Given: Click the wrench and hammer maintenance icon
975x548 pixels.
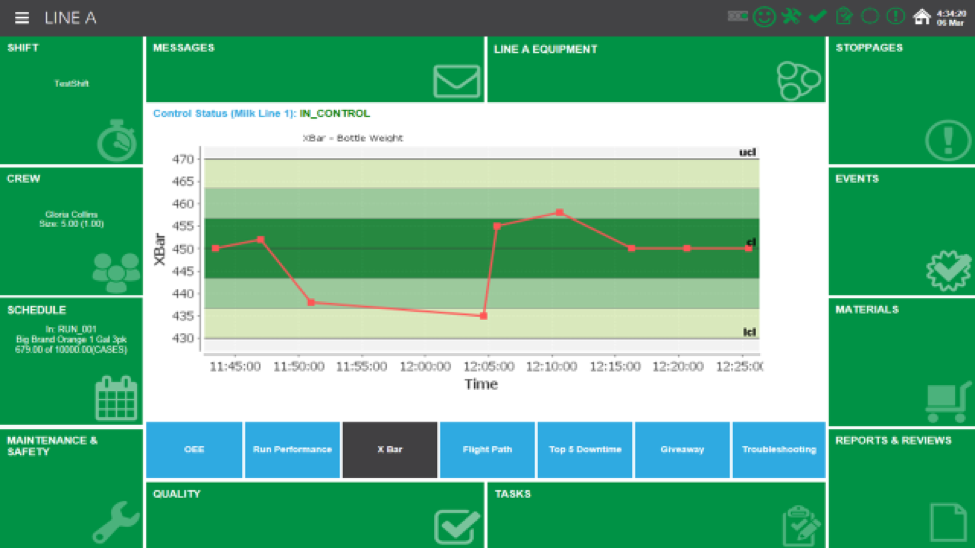Looking at the screenshot, I should coord(792,17).
